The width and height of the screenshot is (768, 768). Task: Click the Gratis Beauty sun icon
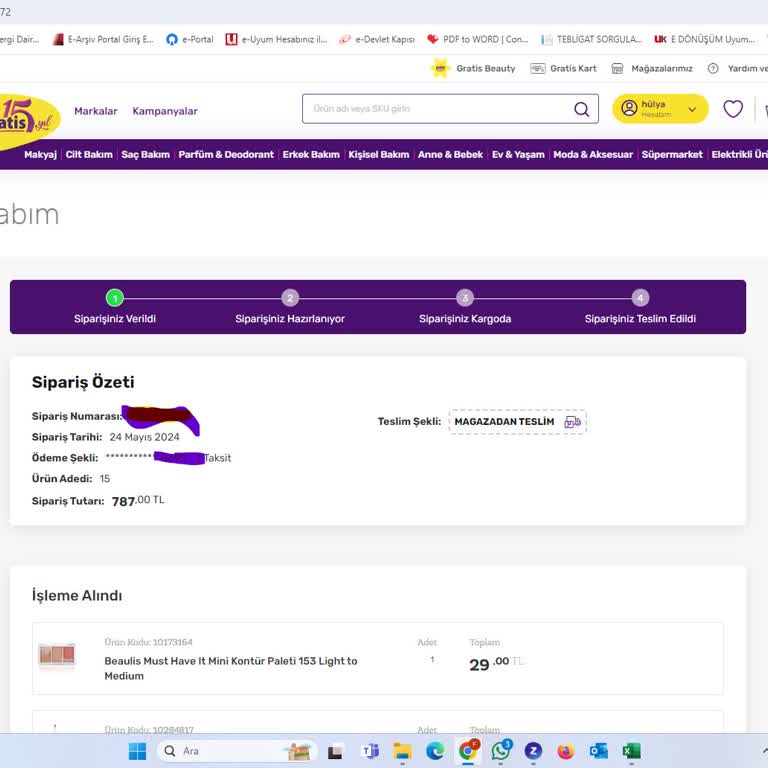tap(440, 68)
